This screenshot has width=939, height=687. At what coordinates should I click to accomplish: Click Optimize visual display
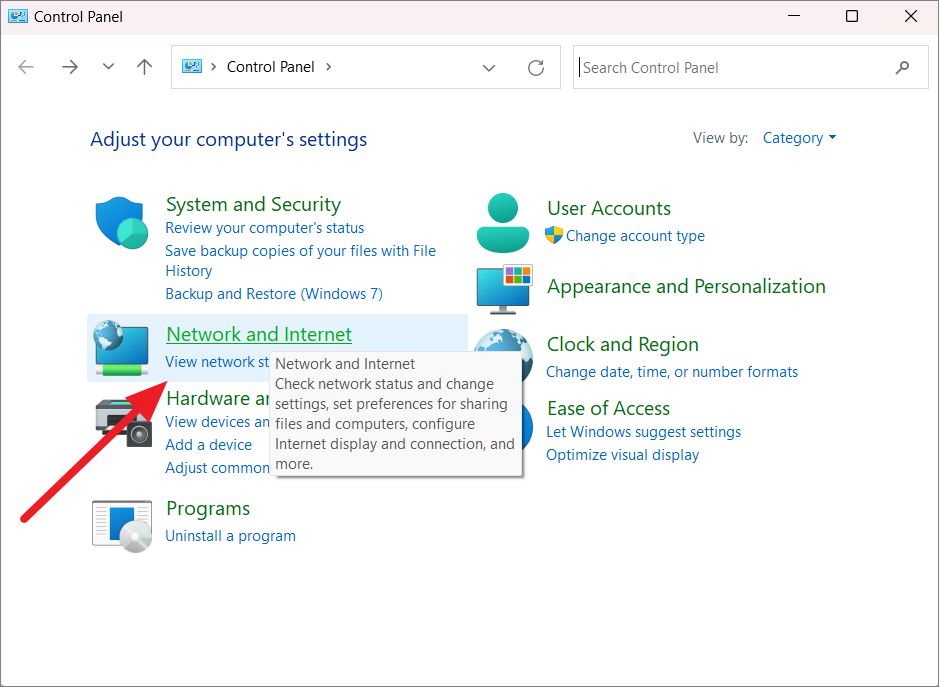click(623, 455)
